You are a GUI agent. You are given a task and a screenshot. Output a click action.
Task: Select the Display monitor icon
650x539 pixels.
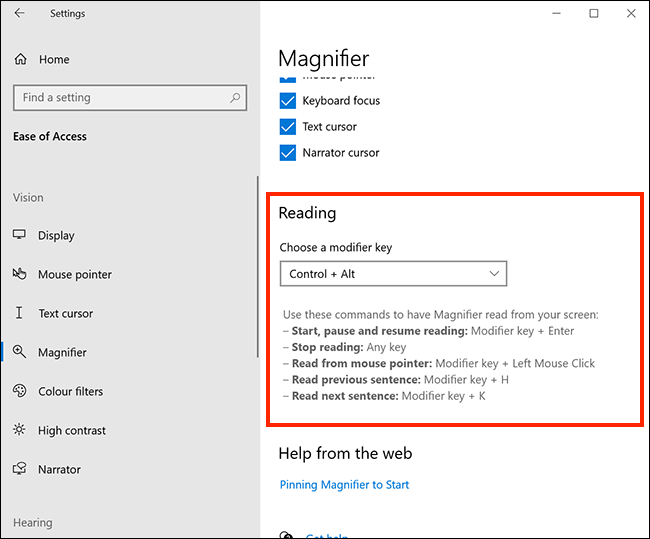point(19,235)
